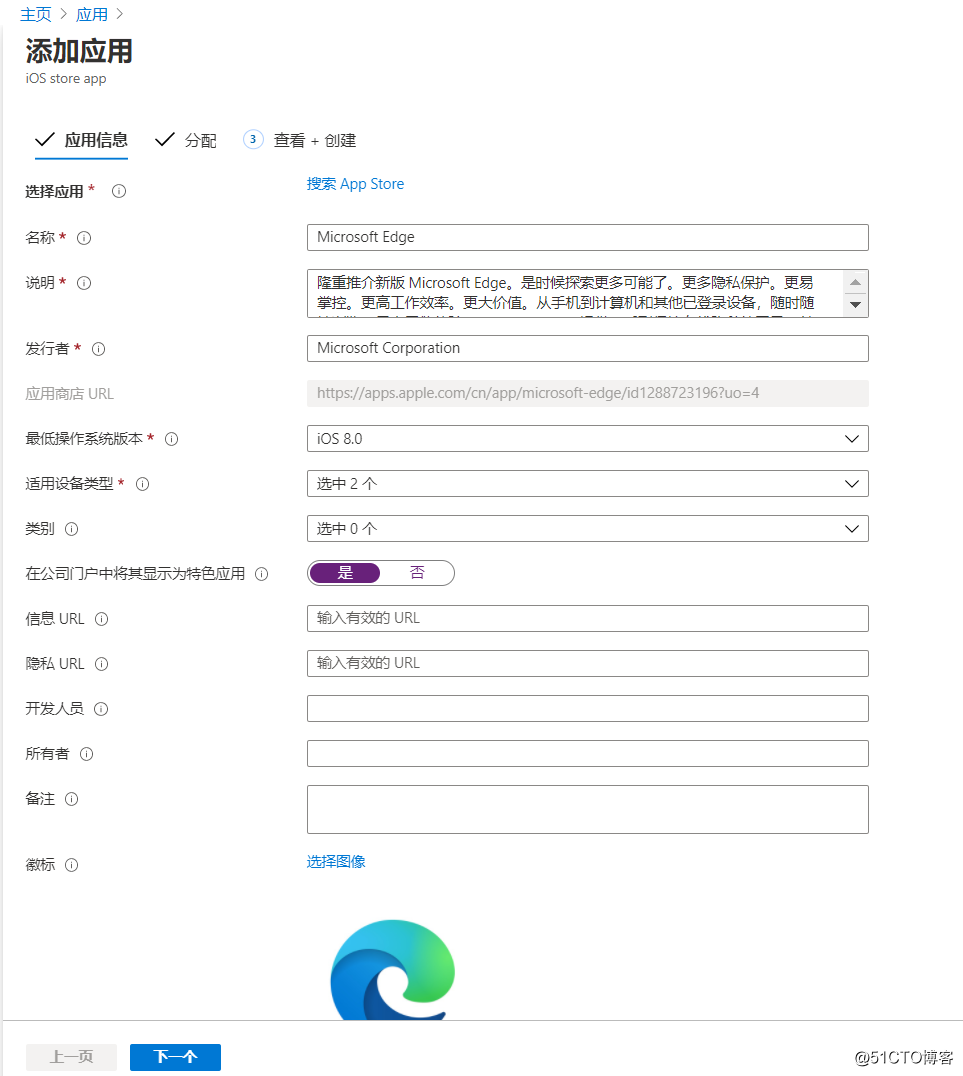Switch to the 应用信息 tab

[x=82, y=141]
